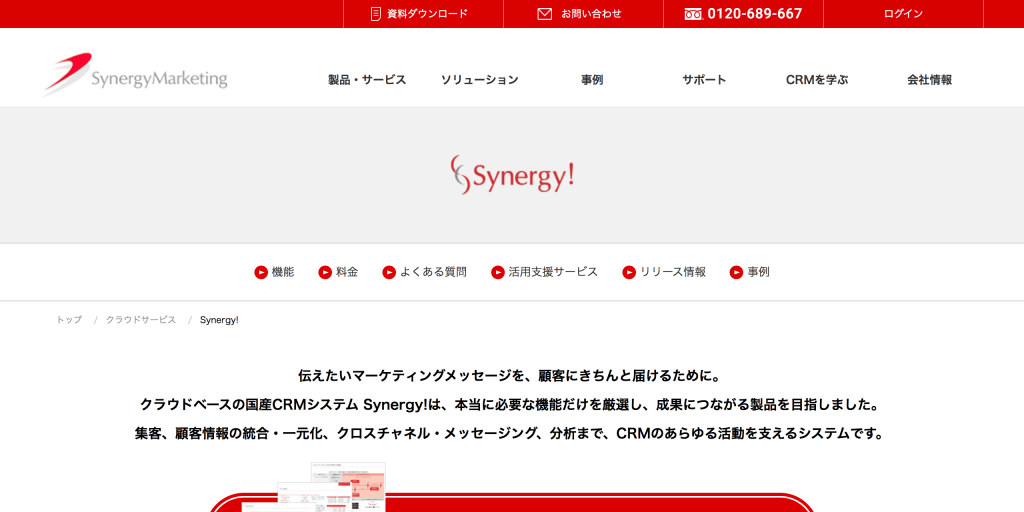Click the product screenshots thumbnail
The height and width of the screenshot is (512, 1024).
(x=314, y=487)
